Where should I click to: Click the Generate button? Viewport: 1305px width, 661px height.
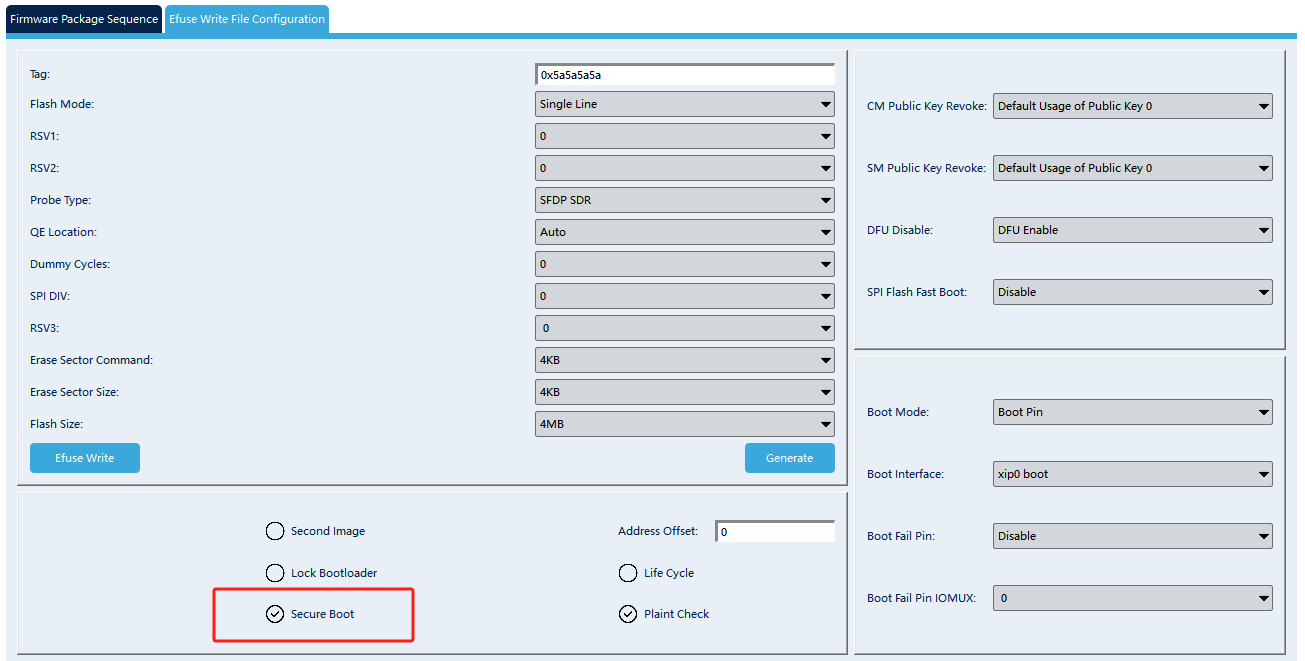pos(790,458)
